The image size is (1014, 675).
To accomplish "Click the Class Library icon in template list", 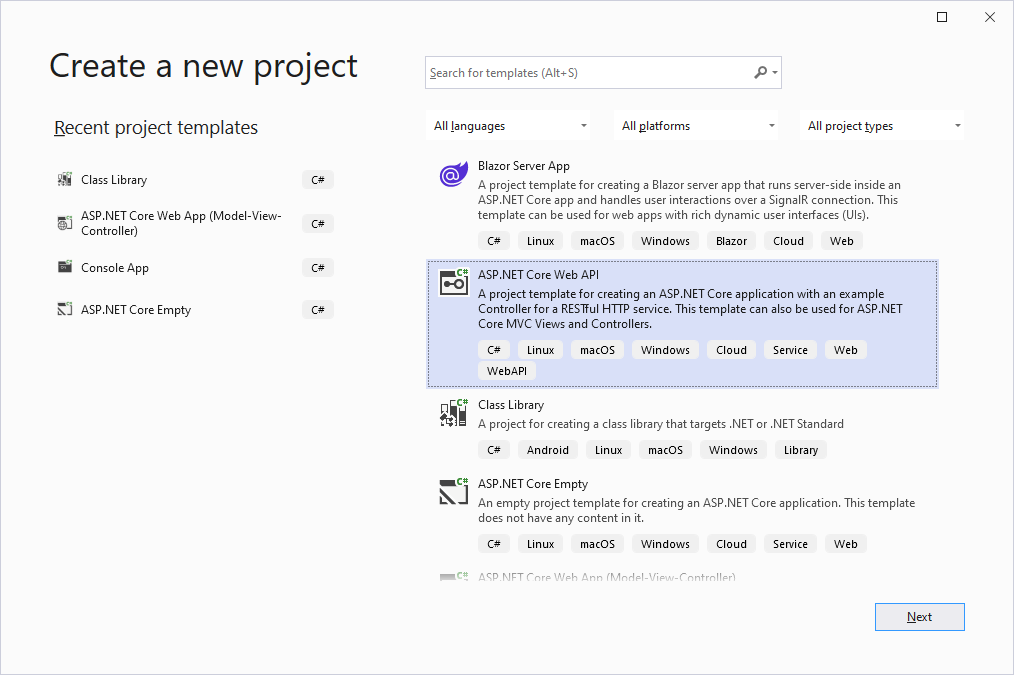I will click(x=453, y=413).
